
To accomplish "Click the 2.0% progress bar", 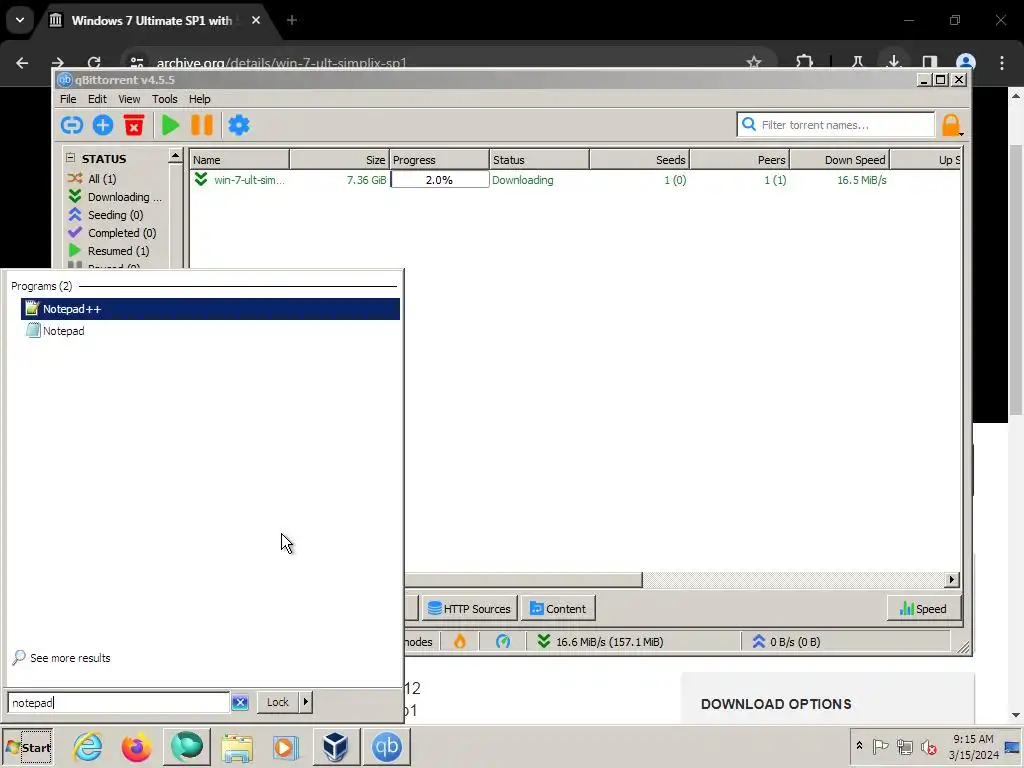I will tap(440, 180).
